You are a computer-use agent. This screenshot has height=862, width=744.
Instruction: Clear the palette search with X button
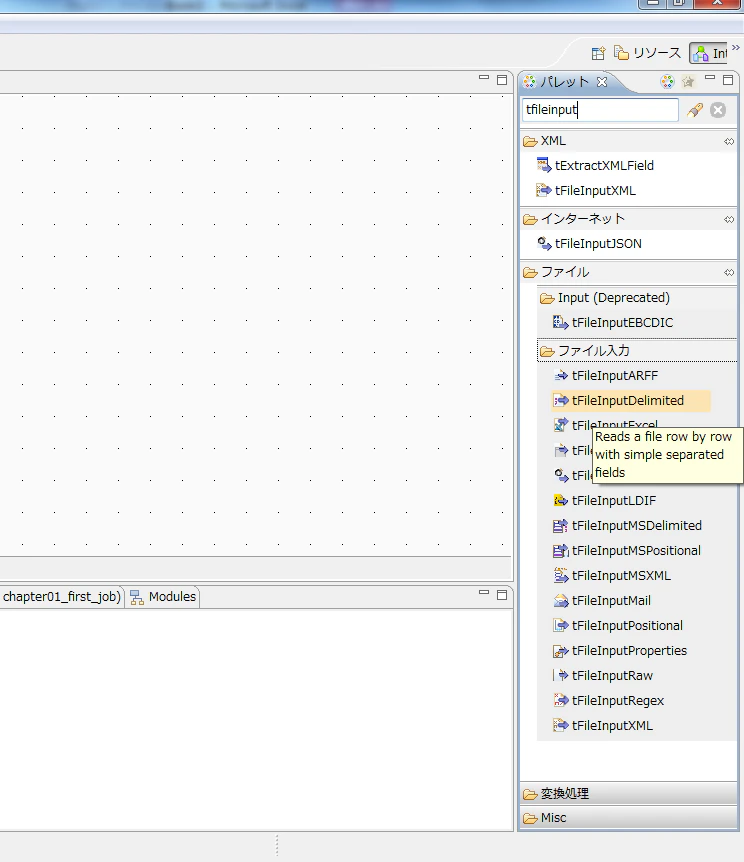click(718, 110)
